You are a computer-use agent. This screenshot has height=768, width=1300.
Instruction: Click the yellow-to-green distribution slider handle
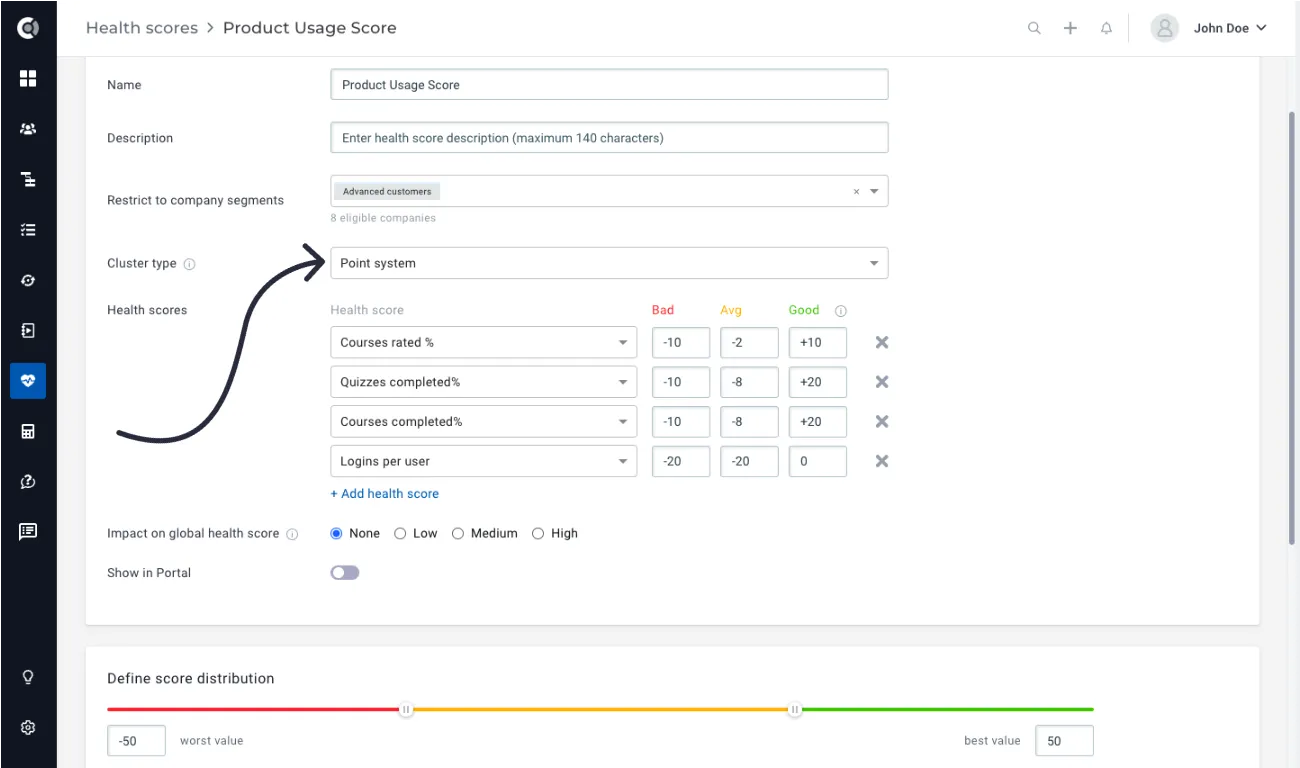[x=795, y=710]
